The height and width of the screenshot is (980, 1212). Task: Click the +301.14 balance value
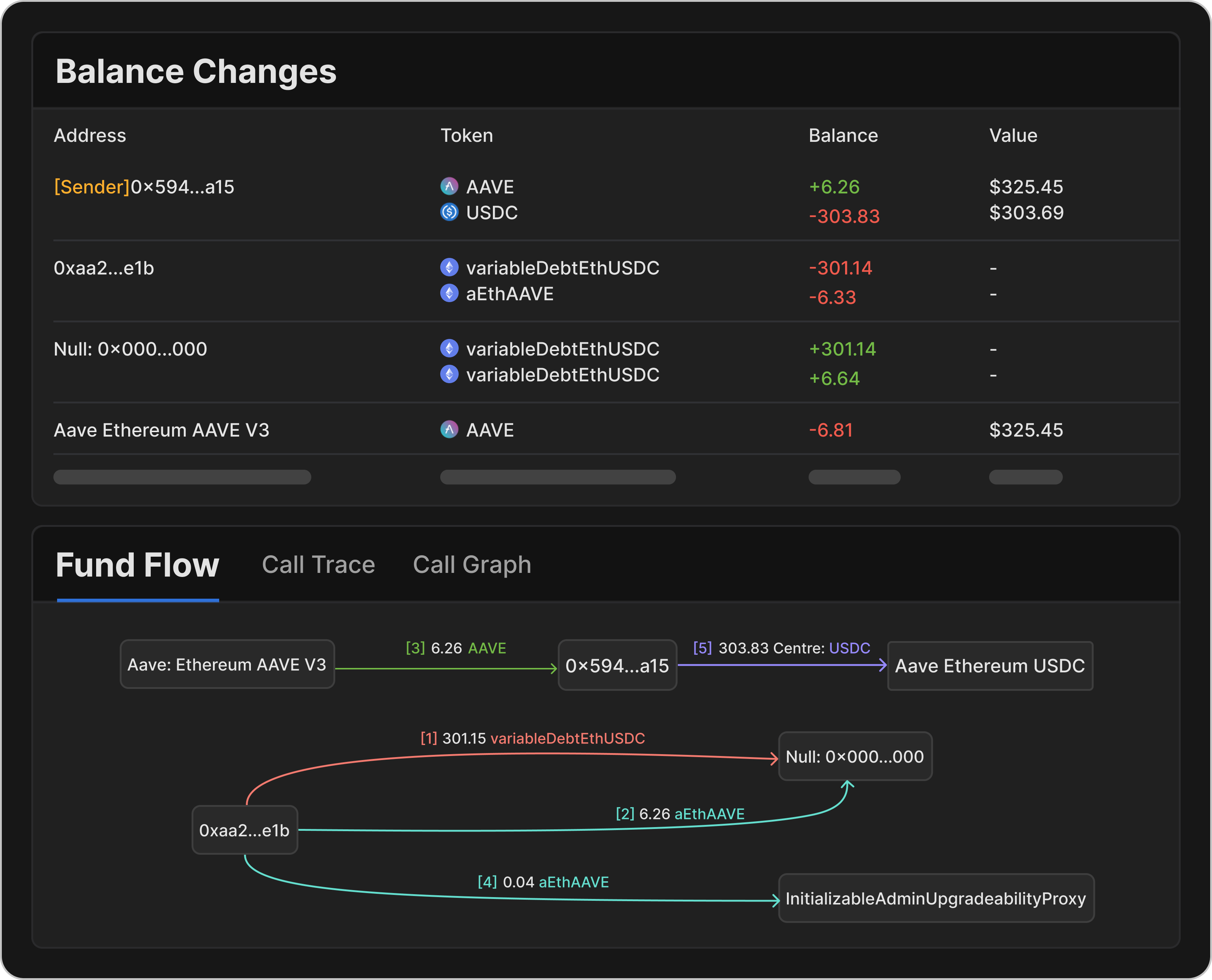tap(843, 349)
